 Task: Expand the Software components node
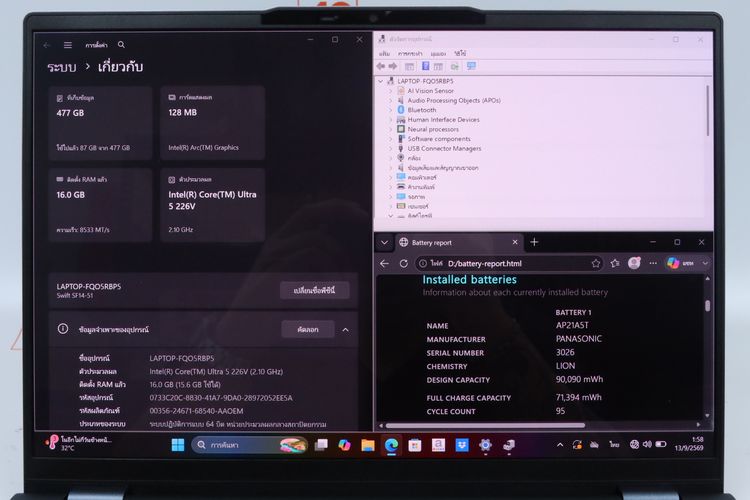point(390,139)
